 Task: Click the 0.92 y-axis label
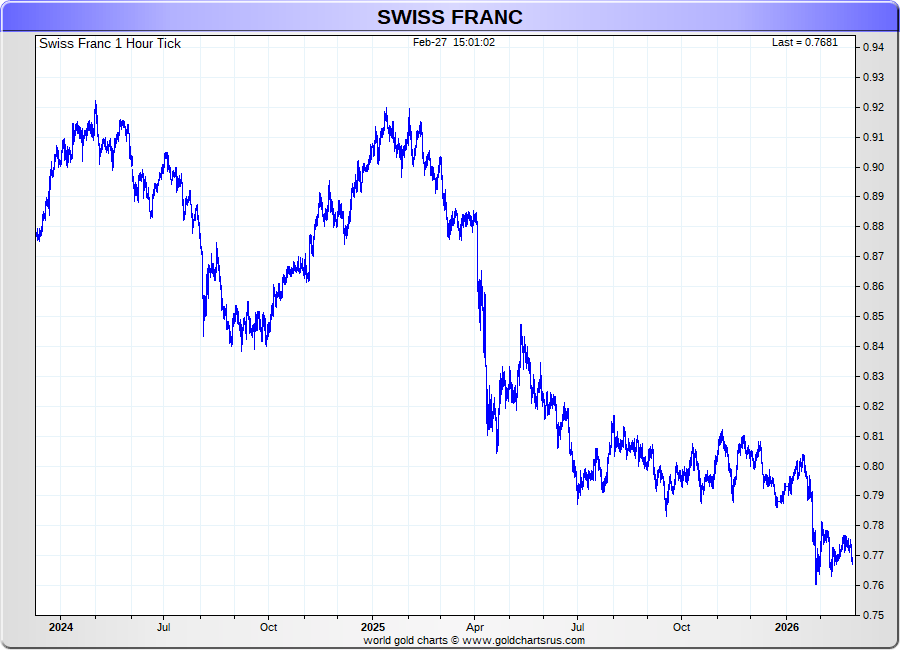click(874, 107)
